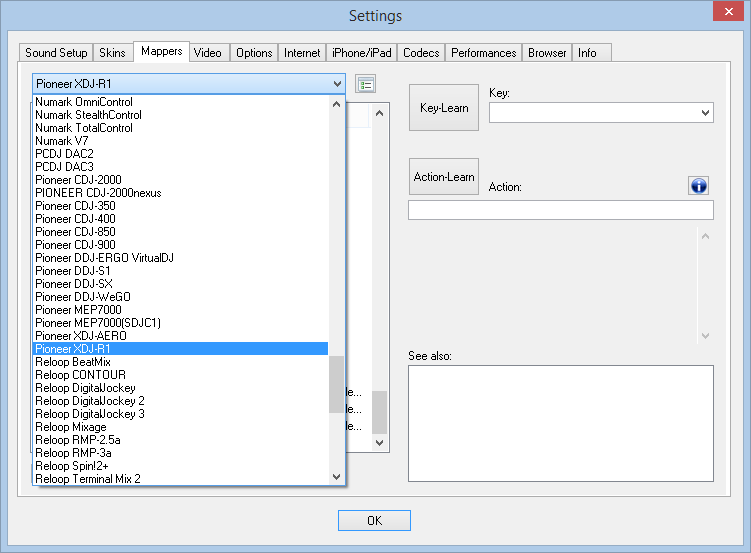
Task: Choose Reloop Spin!2+ from the list
Action: [x=181, y=465]
